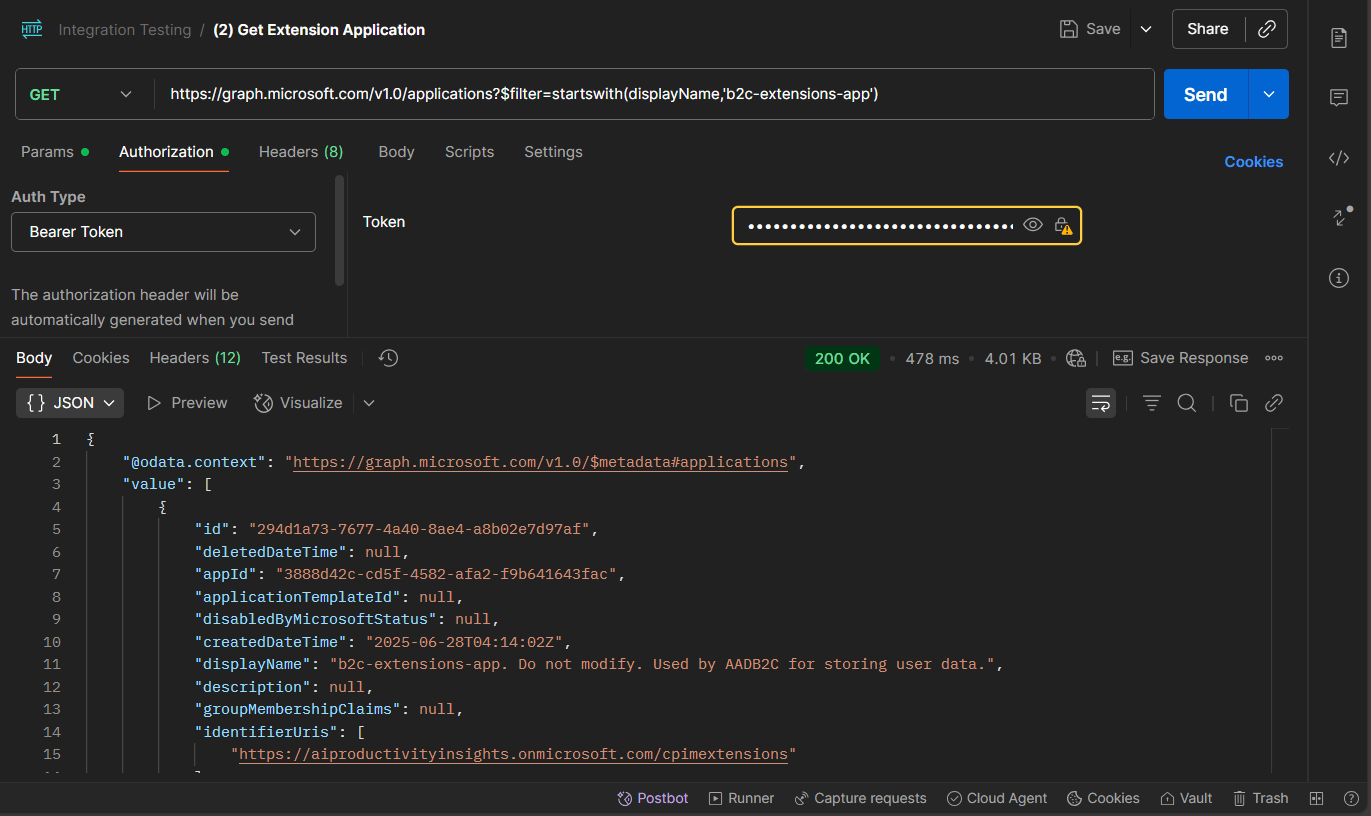Open the Cookies link below Send
1371x816 pixels.
[x=1253, y=162]
